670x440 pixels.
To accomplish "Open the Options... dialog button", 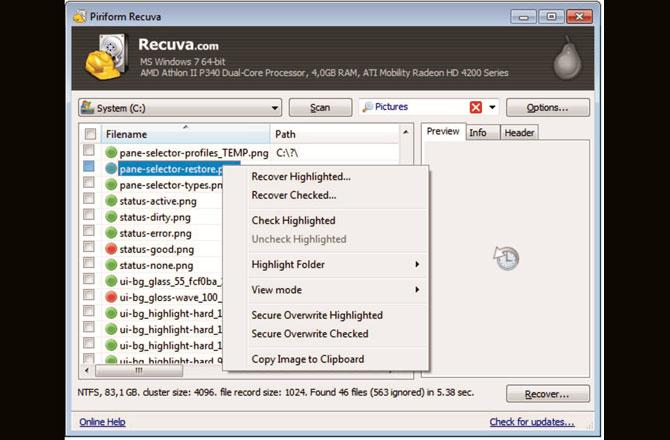I will (x=548, y=108).
